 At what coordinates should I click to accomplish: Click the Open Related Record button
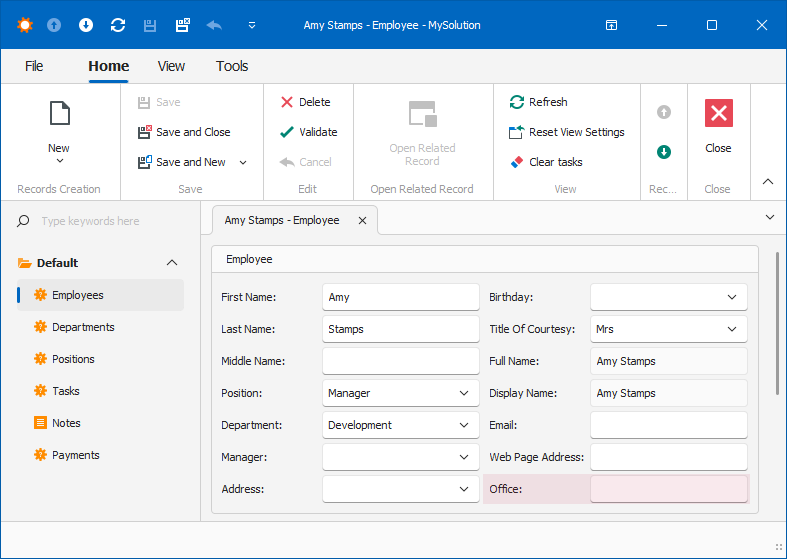click(x=423, y=133)
